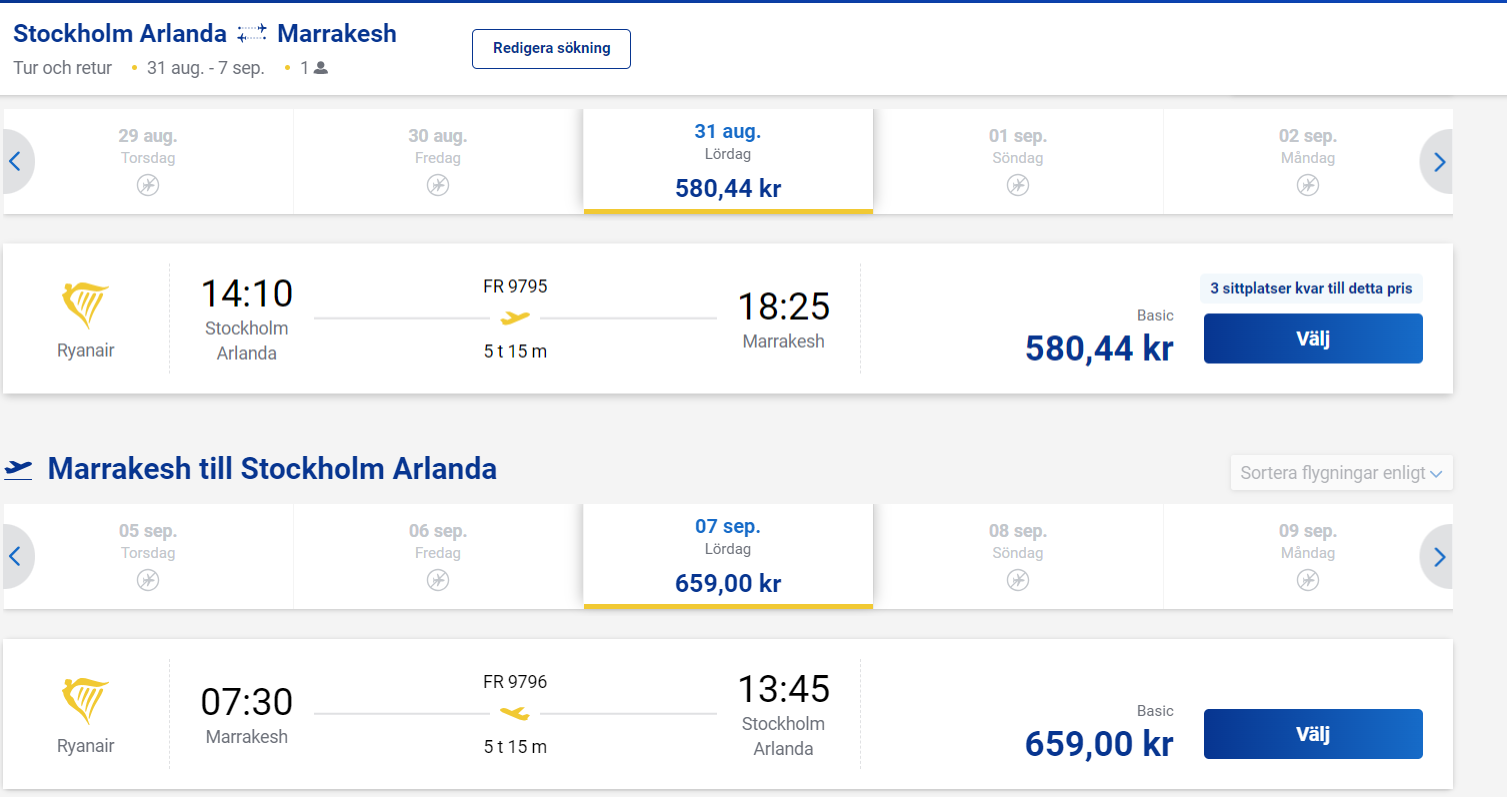Click the Ryanair harp logo on outbound flight
Viewport: 1507px width, 797px height.
click(x=86, y=307)
